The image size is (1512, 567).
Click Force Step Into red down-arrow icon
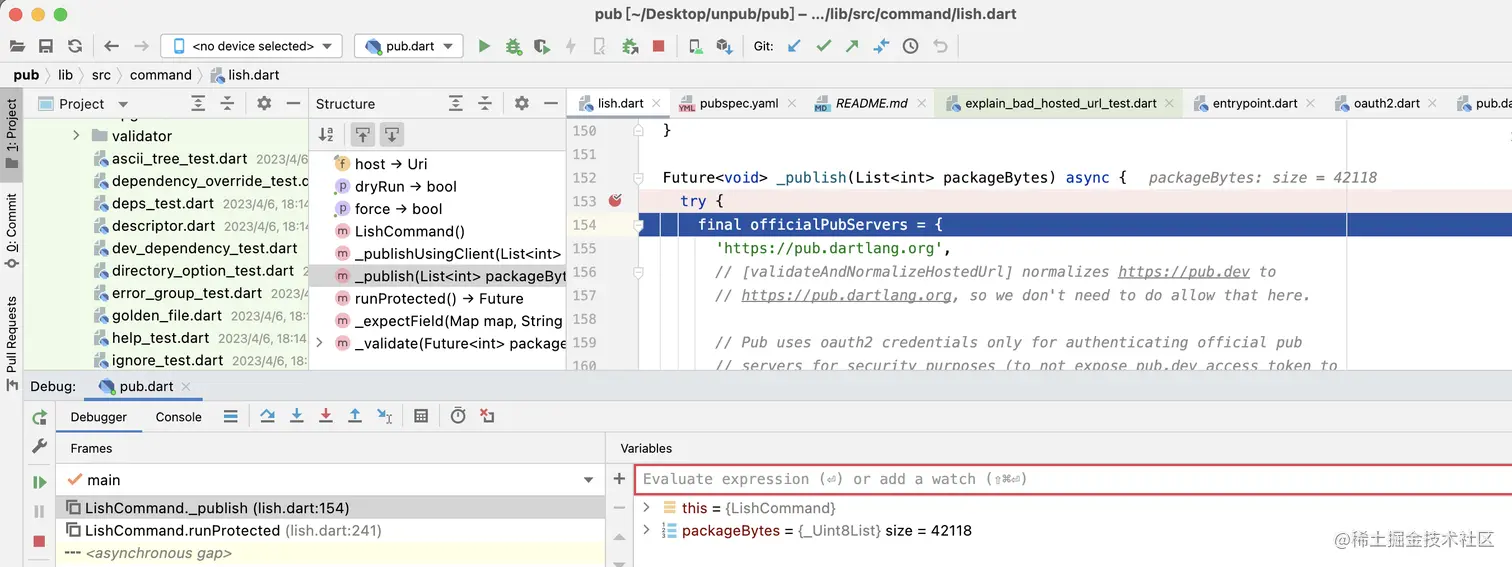(325, 416)
